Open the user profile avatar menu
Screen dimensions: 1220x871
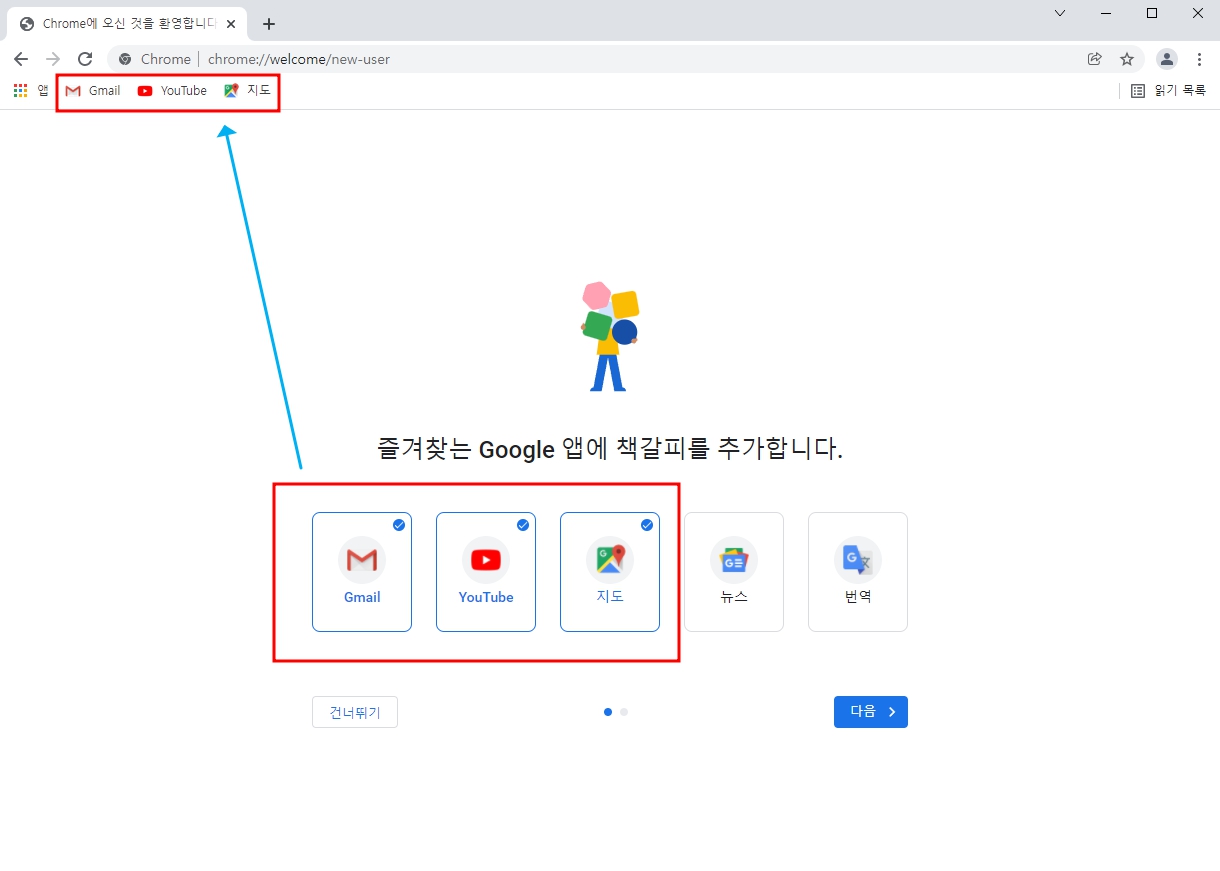pyautogui.click(x=1167, y=59)
